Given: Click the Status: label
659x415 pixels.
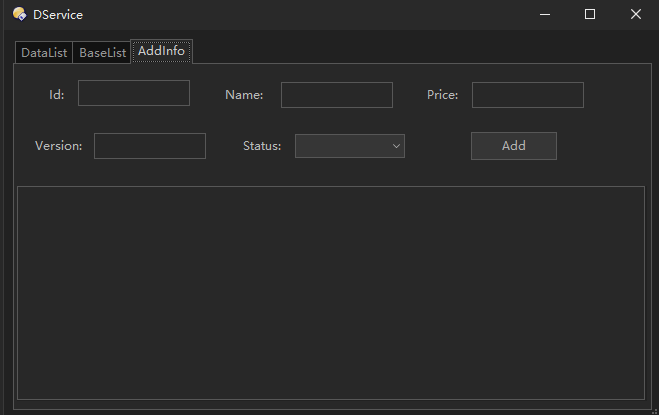Looking at the screenshot, I should point(262,146).
